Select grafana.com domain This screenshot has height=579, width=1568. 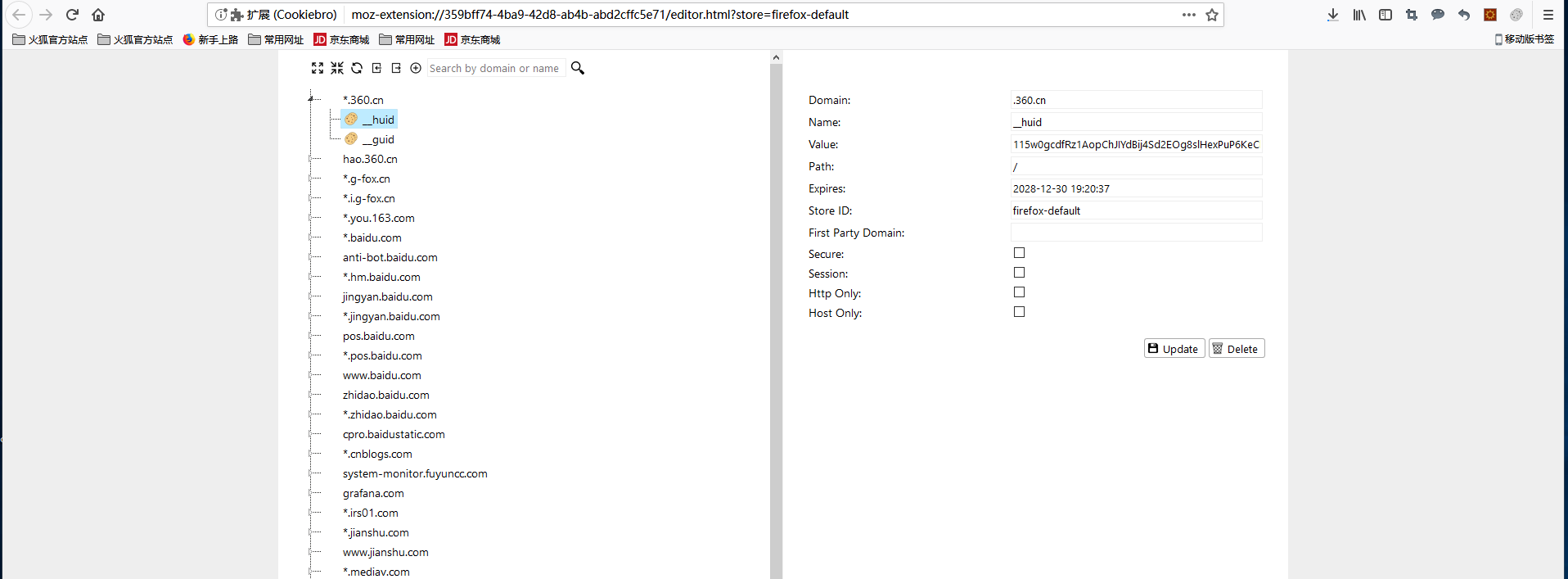click(373, 493)
